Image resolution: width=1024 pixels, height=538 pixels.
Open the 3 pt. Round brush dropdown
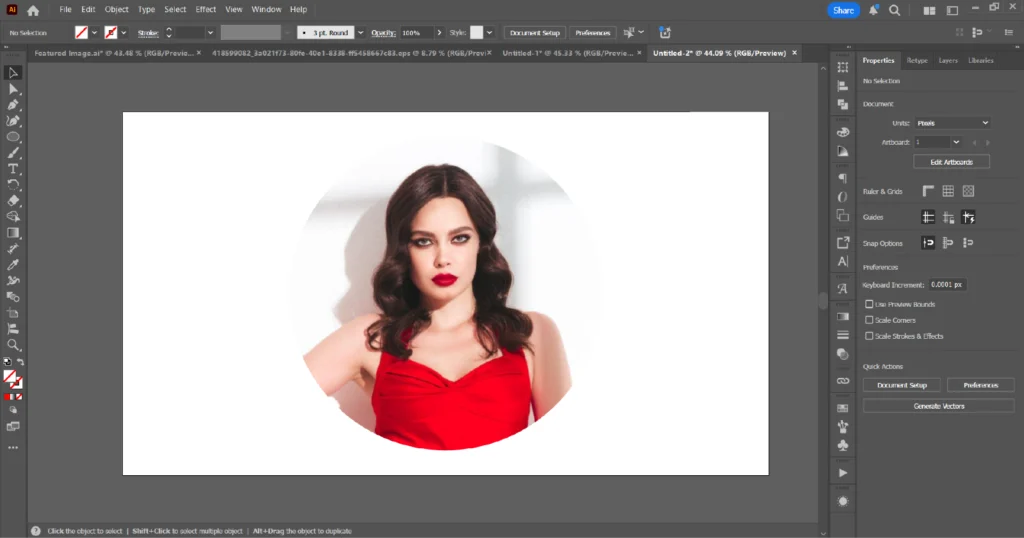pos(360,33)
